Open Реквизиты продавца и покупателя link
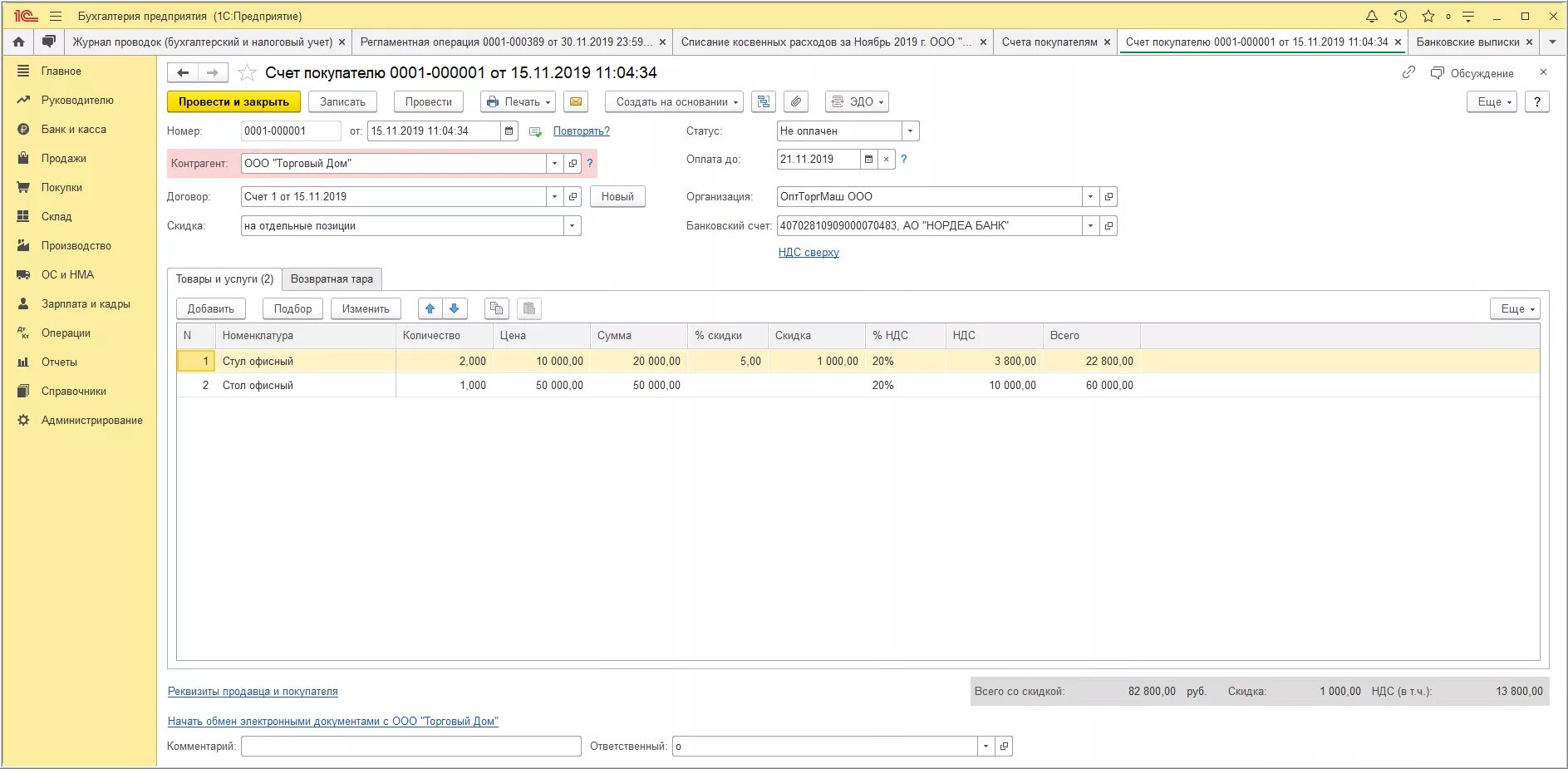 point(253,691)
